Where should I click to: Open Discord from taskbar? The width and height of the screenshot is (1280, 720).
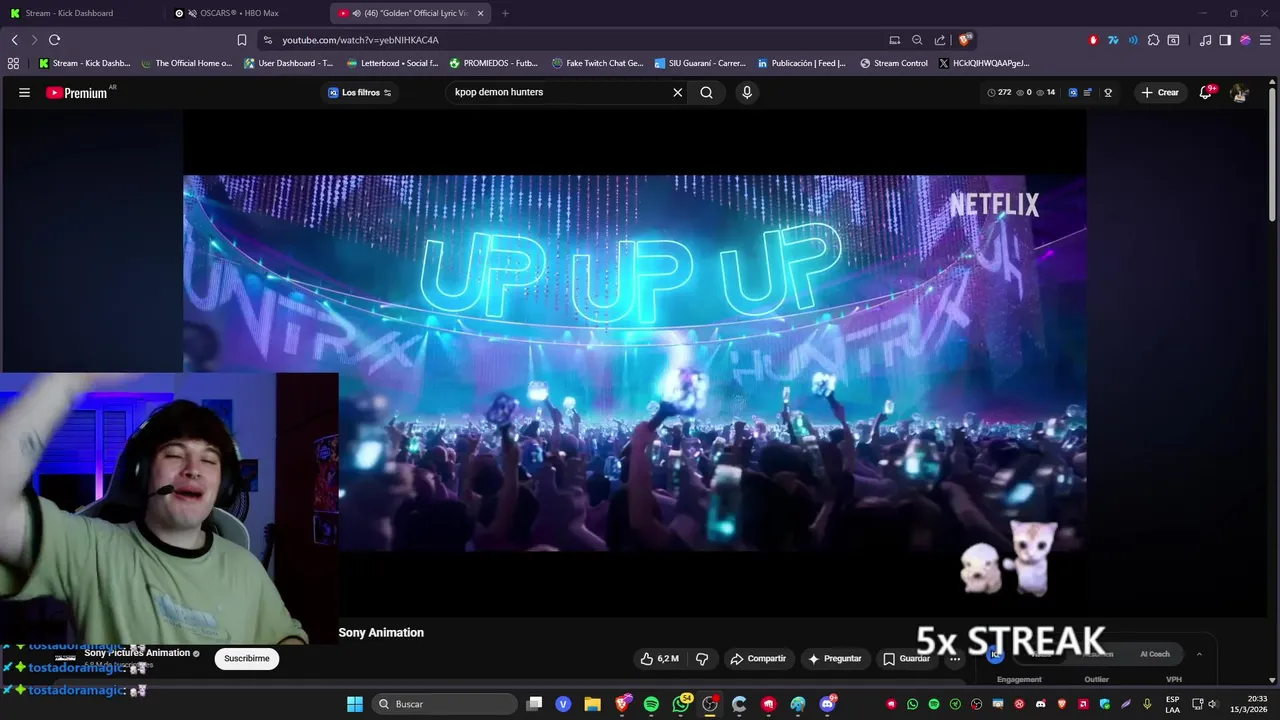827,704
